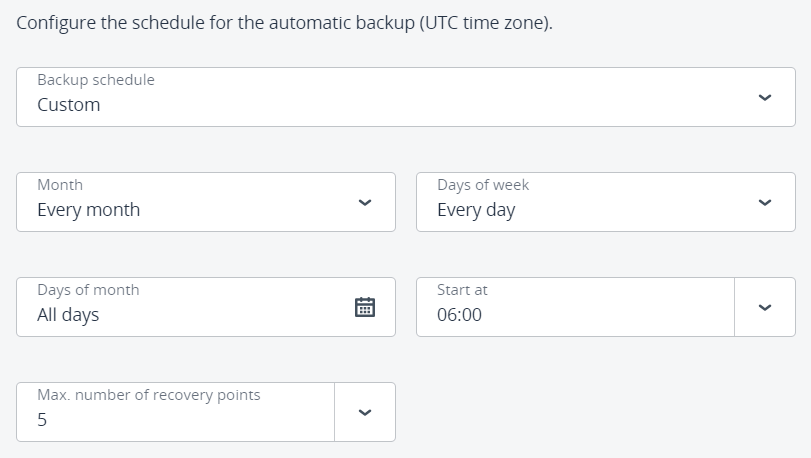
Task: Open the calendar icon for Days of month
Action: click(365, 307)
